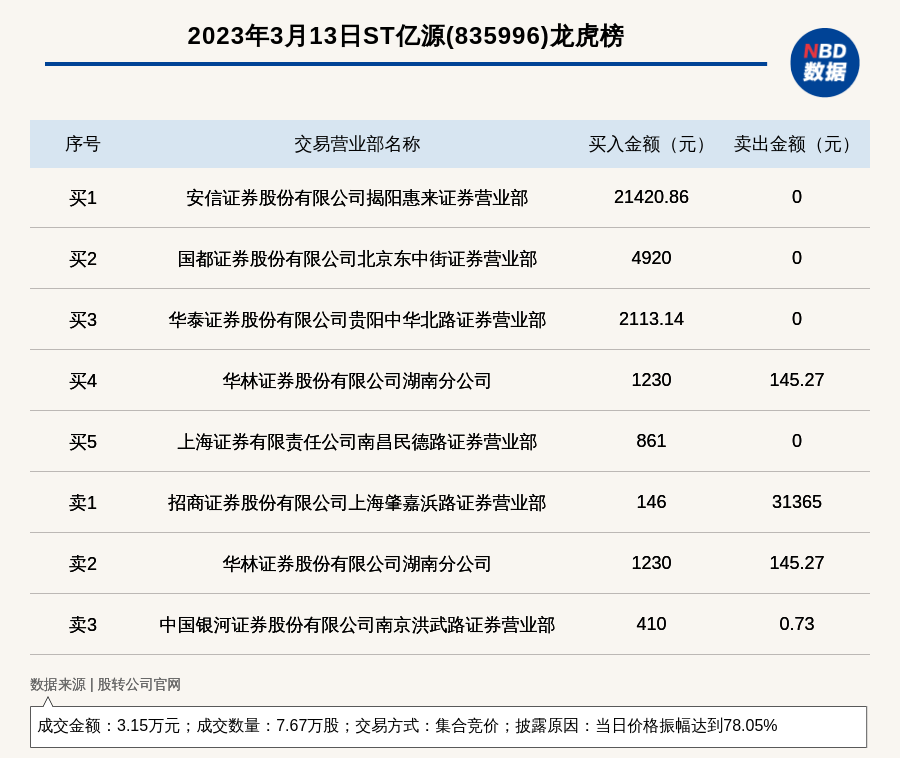This screenshot has width=900, height=758.
Task: Click the 数据来源 | 股转公司官网 source note
Action: pyautogui.click(x=106, y=685)
